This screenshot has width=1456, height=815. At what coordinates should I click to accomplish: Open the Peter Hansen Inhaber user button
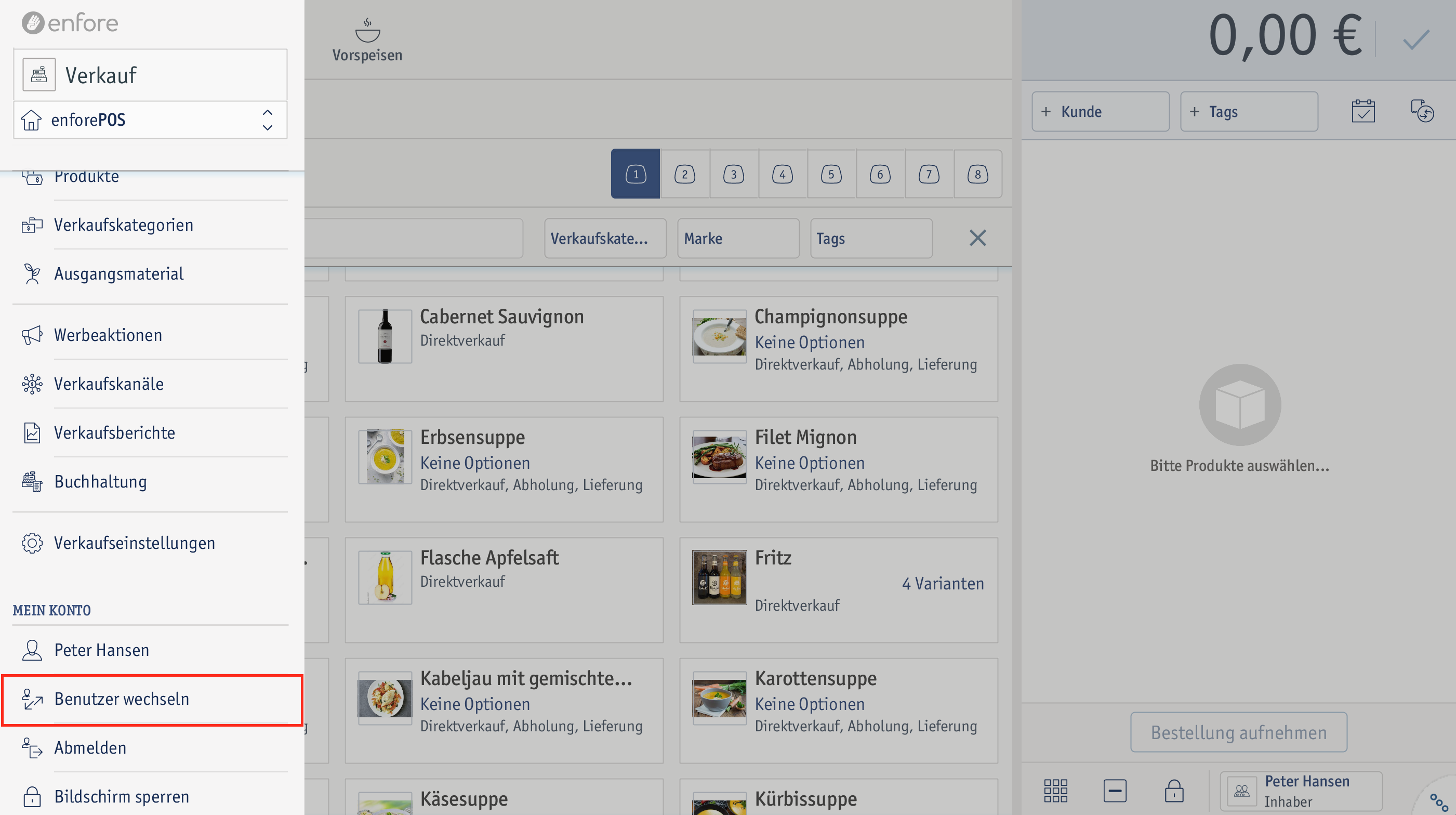[x=1301, y=791]
